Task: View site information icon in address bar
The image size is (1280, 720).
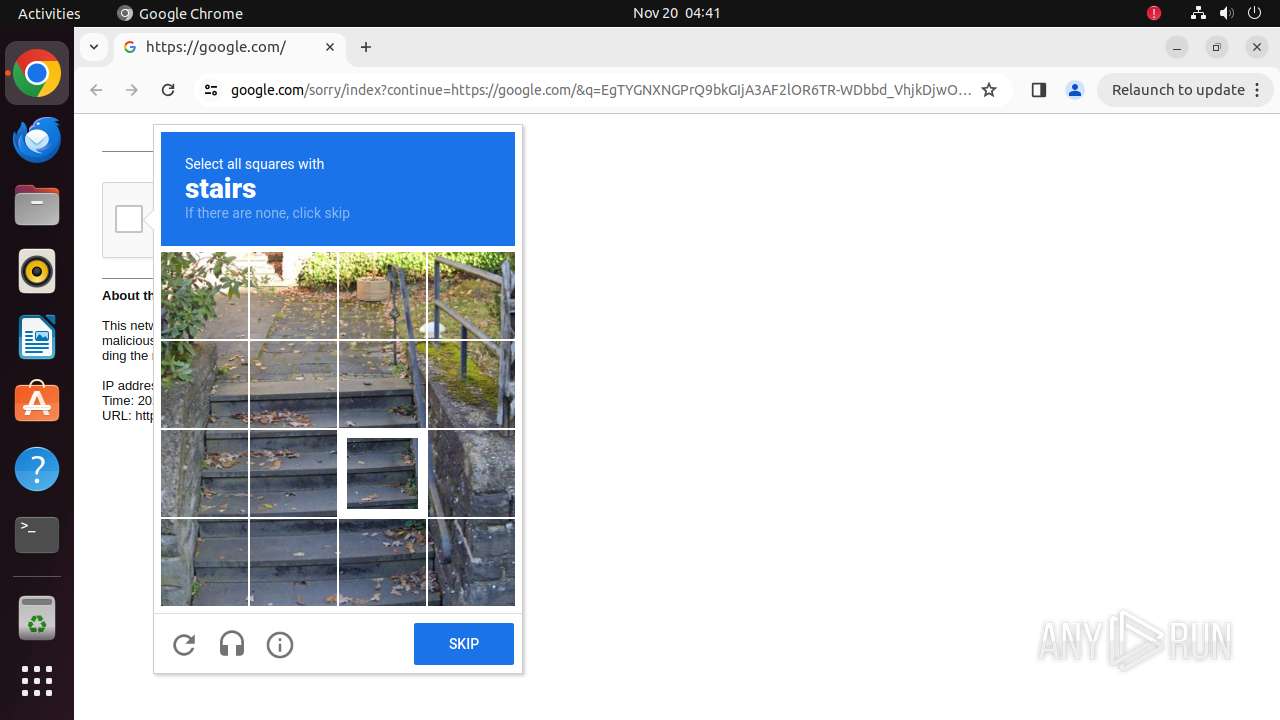Action: click(210, 90)
